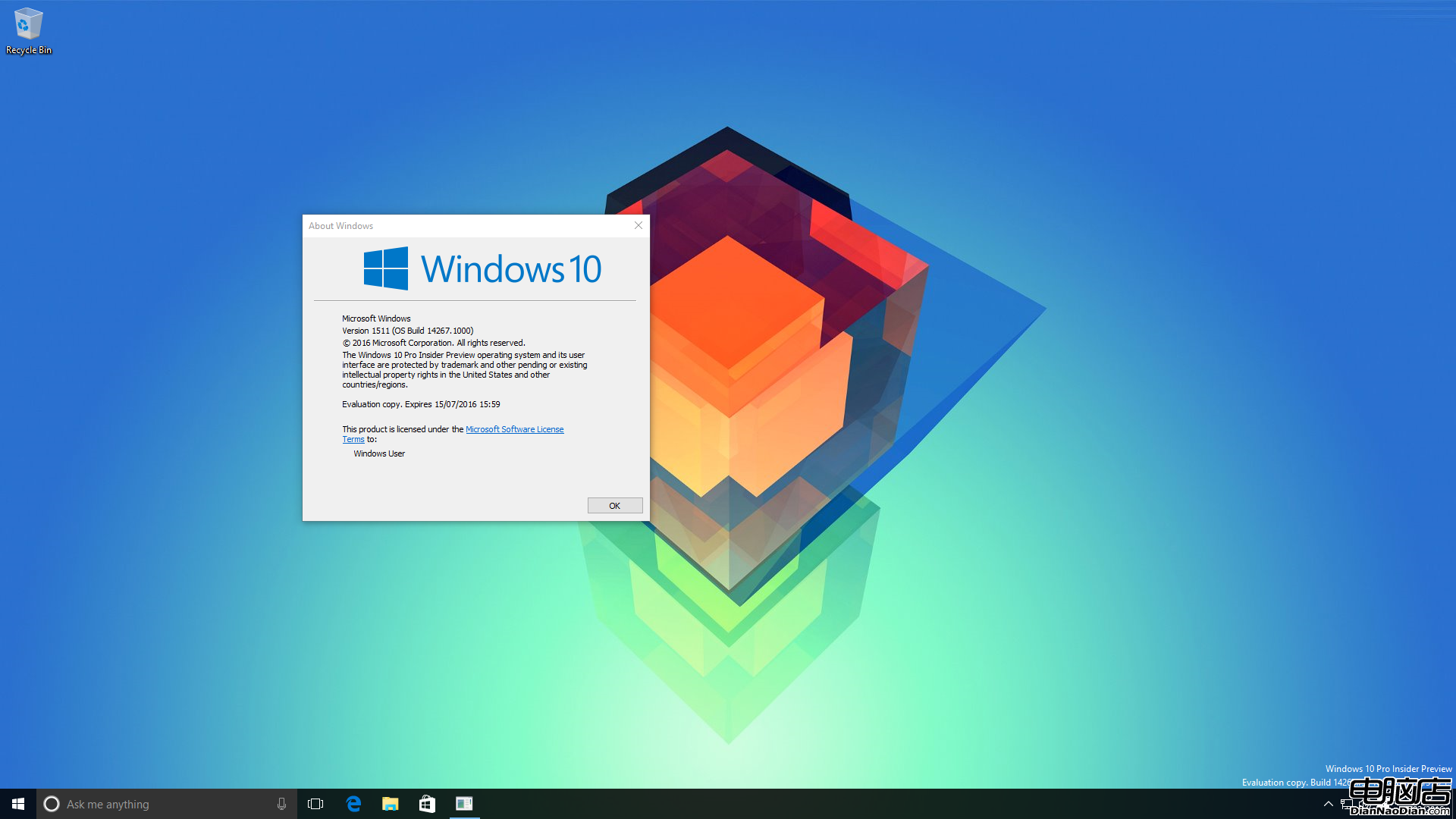Click the OK button to close dialog
1456x819 pixels.
pos(614,504)
